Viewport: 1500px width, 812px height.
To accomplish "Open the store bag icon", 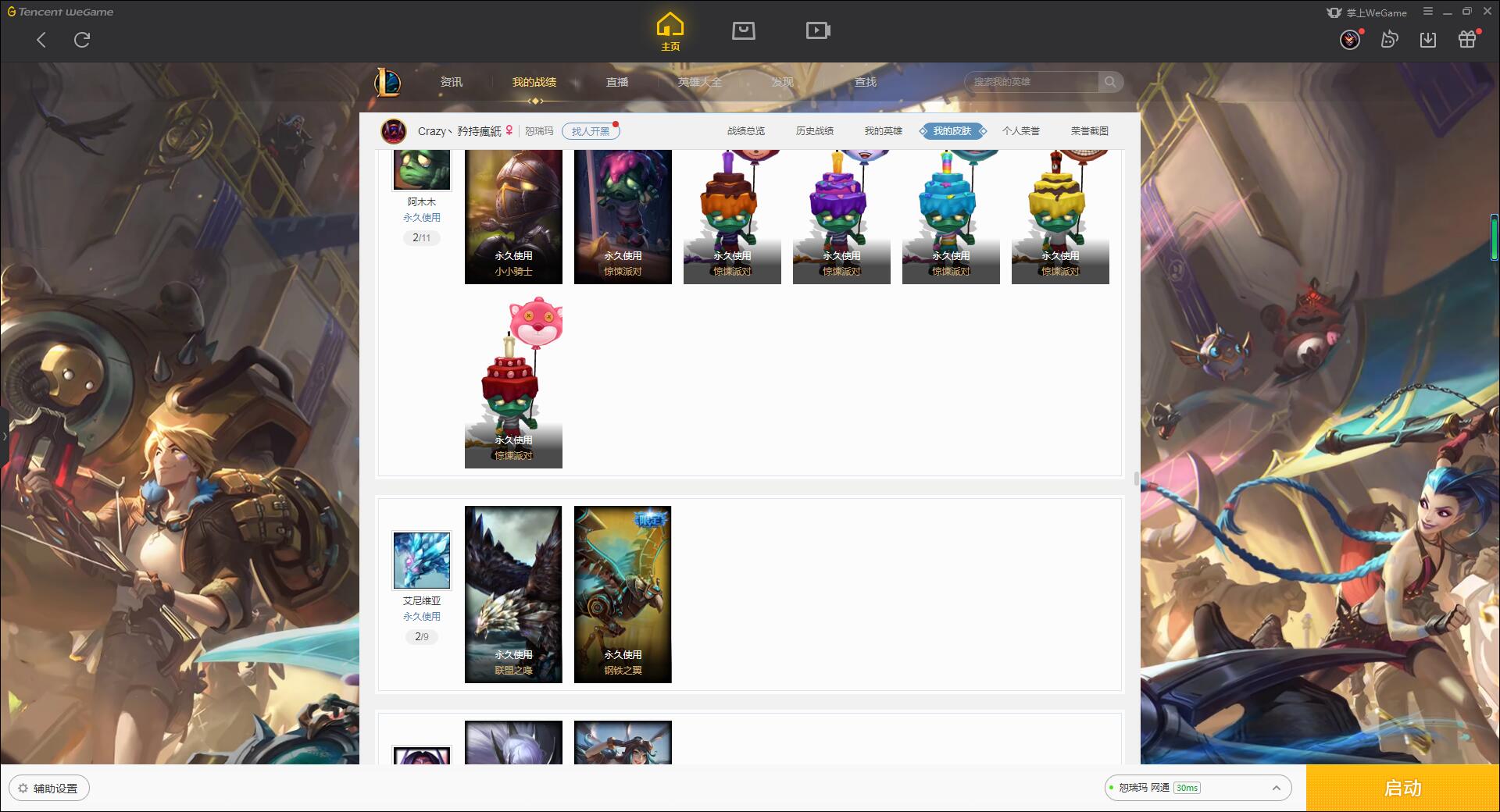I will click(744, 30).
